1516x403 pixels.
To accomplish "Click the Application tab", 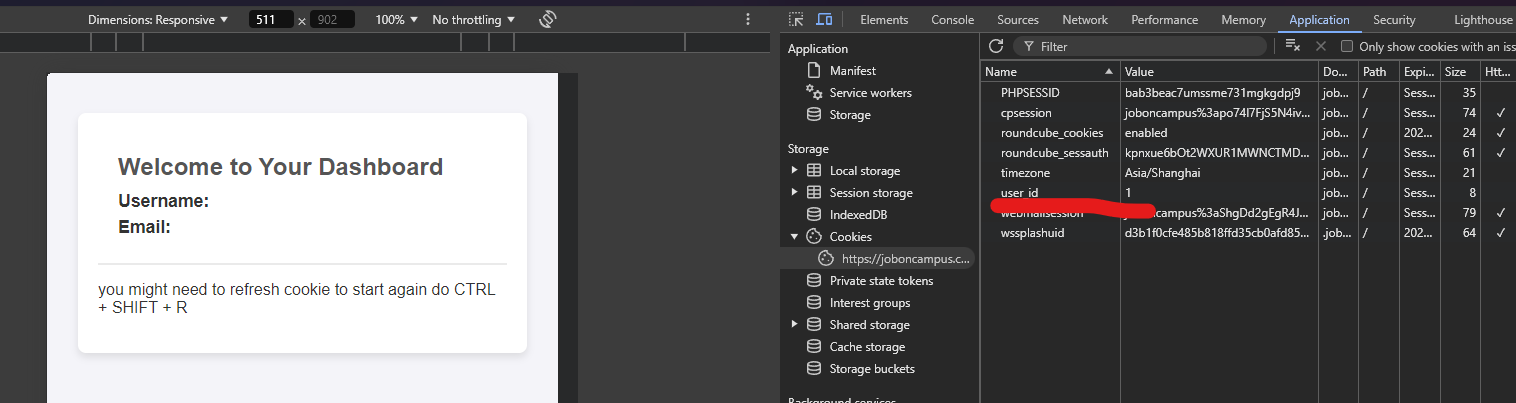I will pyautogui.click(x=1319, y=20).
